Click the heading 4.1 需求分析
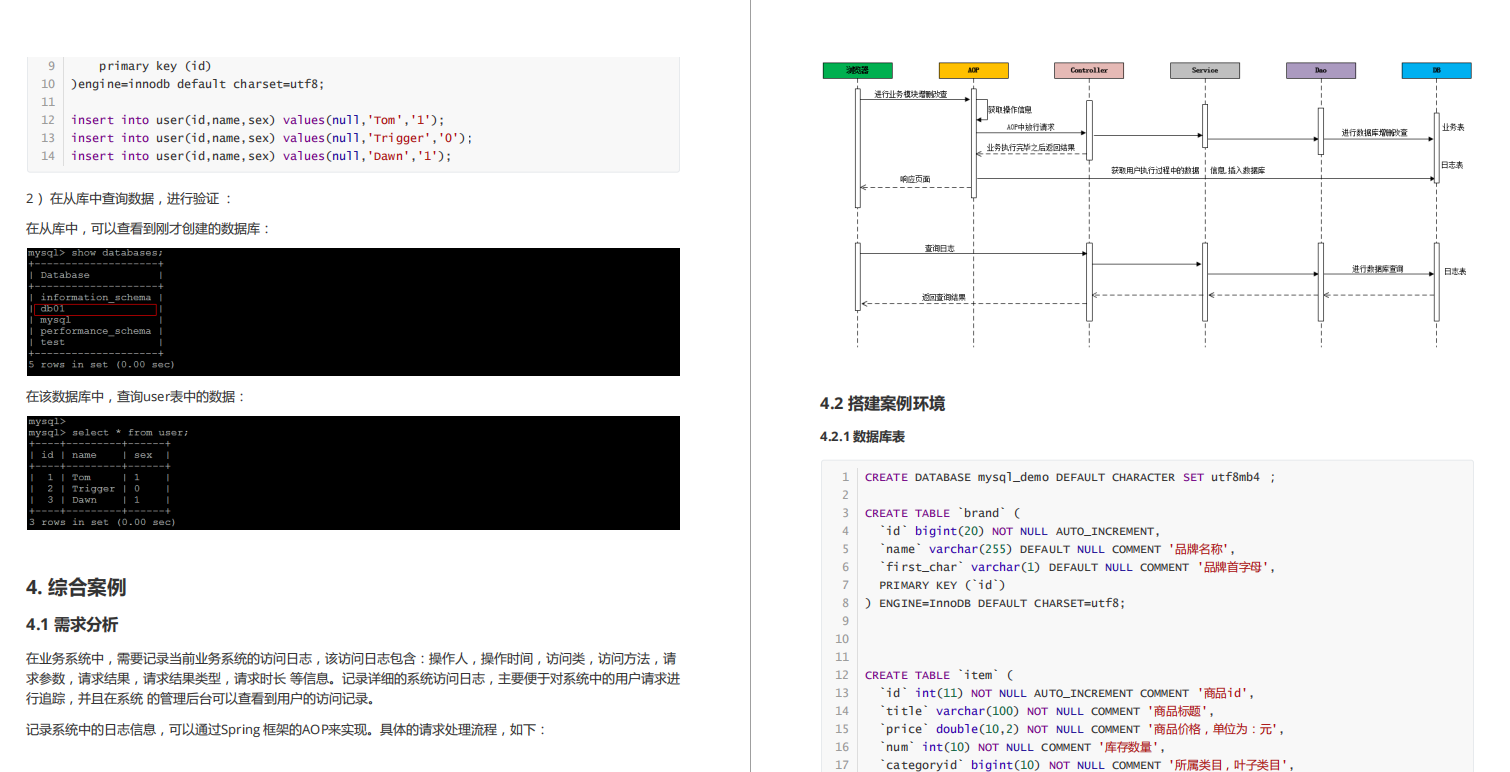 (x=72, y=624)
